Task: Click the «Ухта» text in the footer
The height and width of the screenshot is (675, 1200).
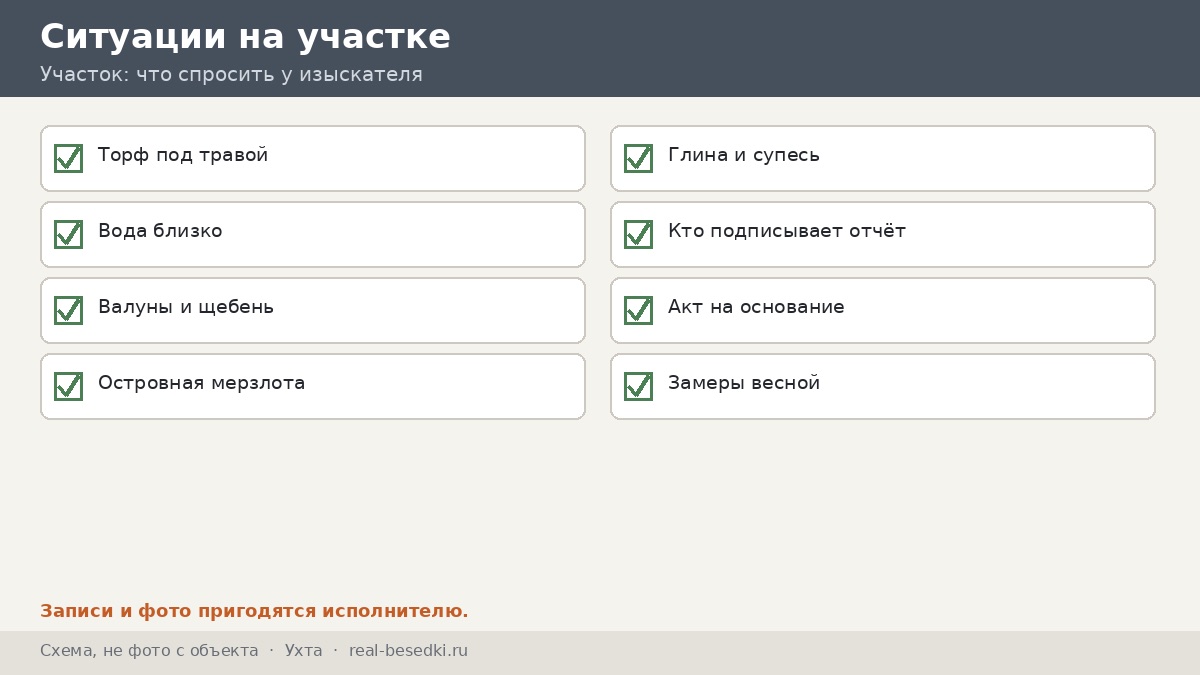Action: click(304, 651)
